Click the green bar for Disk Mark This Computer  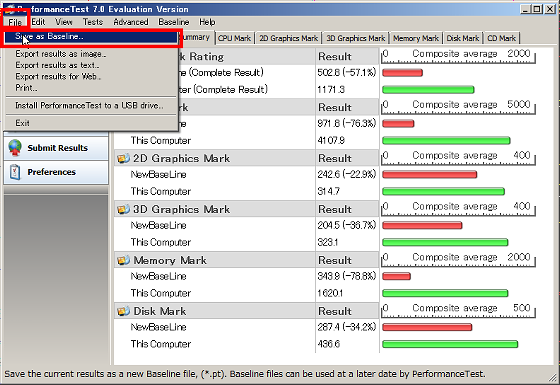coord(450,344)
